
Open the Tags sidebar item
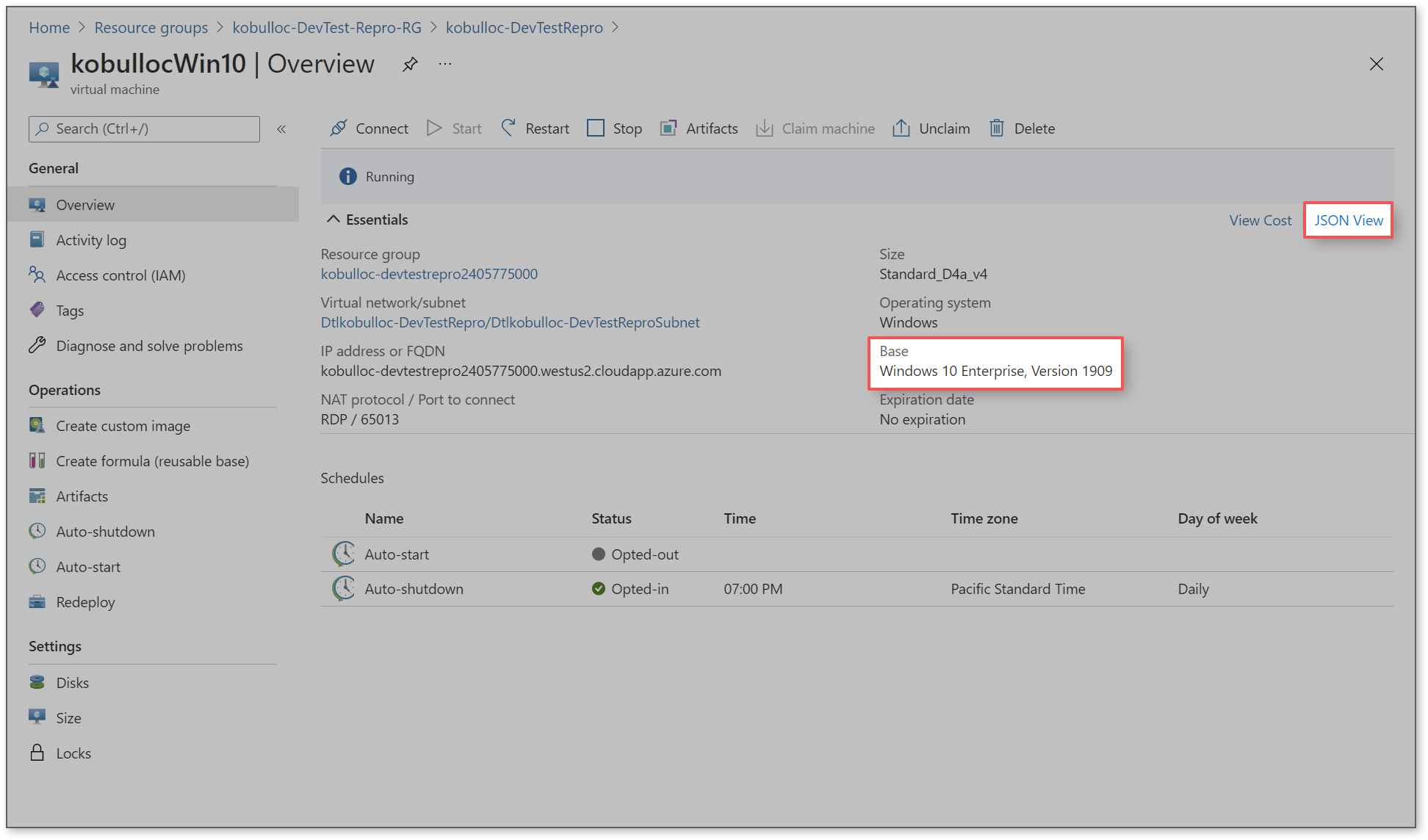tap(70, 311)
